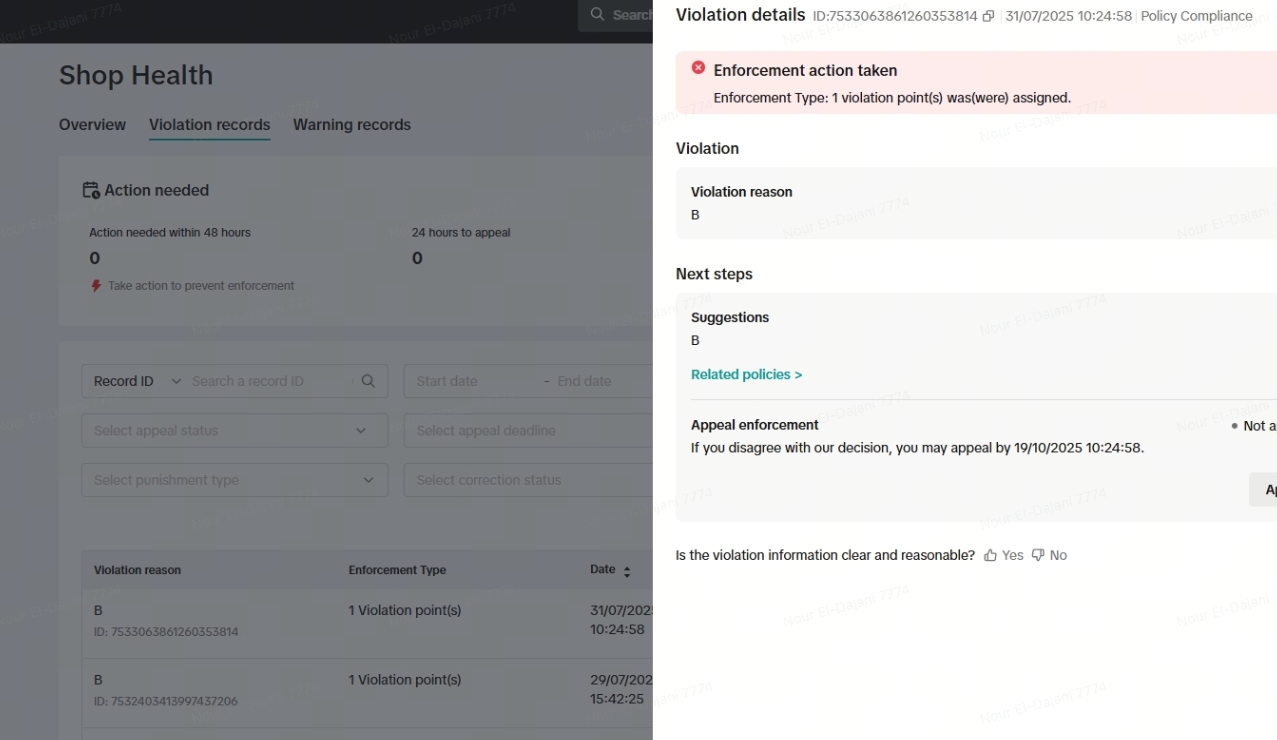This screenshot has width=1277, height=740.
Task: Click the top search bar
Action: 616,15
